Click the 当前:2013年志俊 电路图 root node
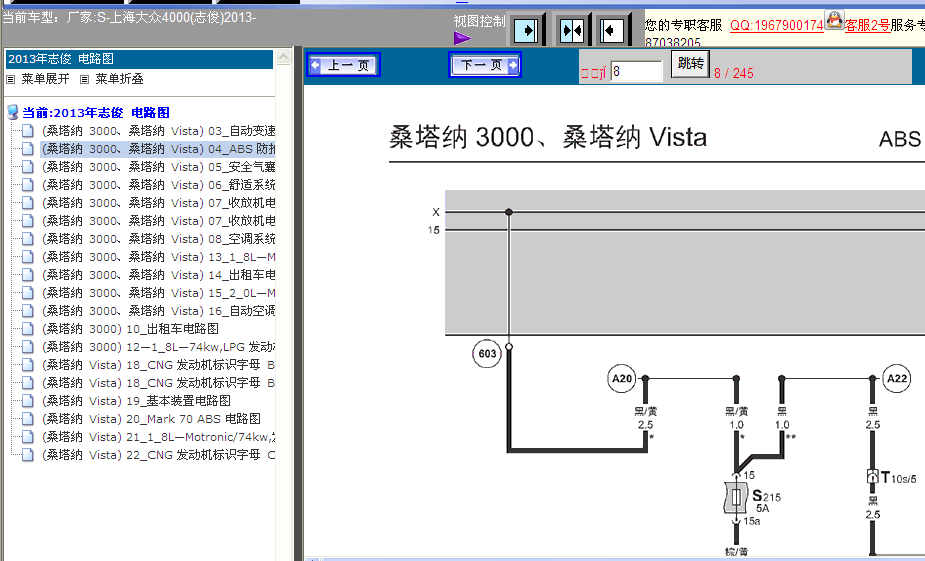 coord(96,113)
